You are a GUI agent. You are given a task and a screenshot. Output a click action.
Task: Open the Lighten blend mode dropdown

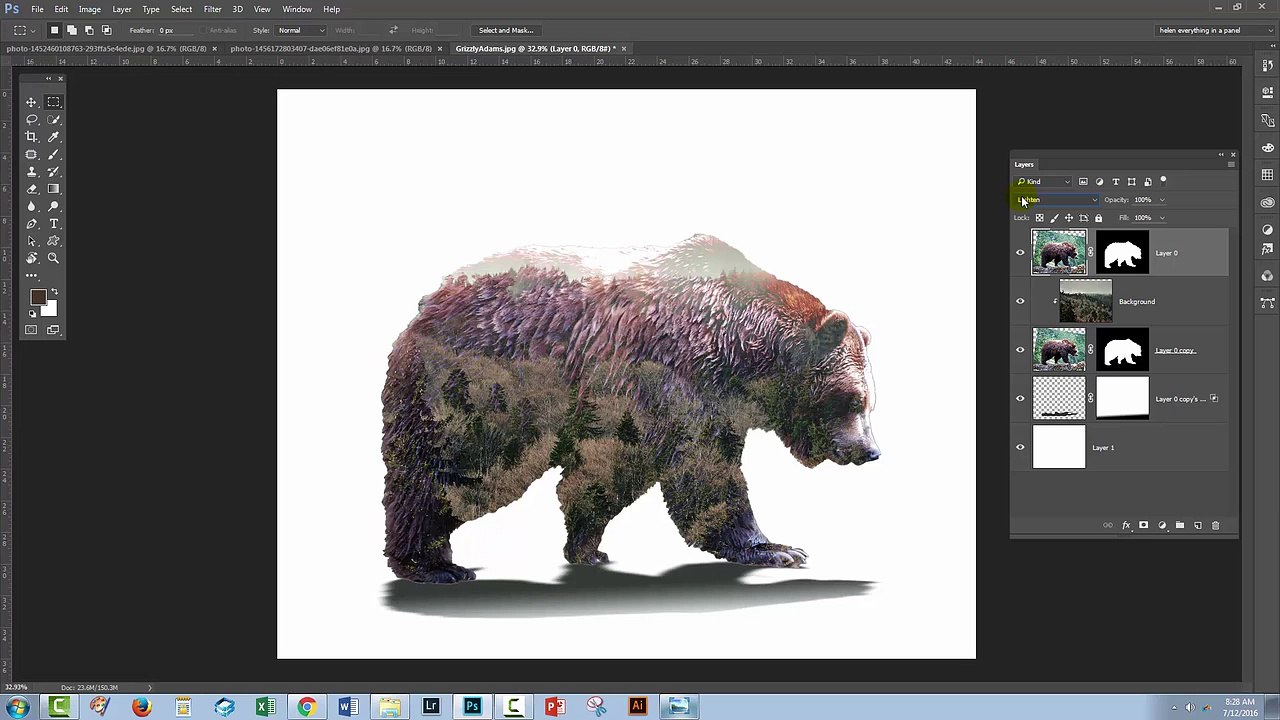[1057, 200]
